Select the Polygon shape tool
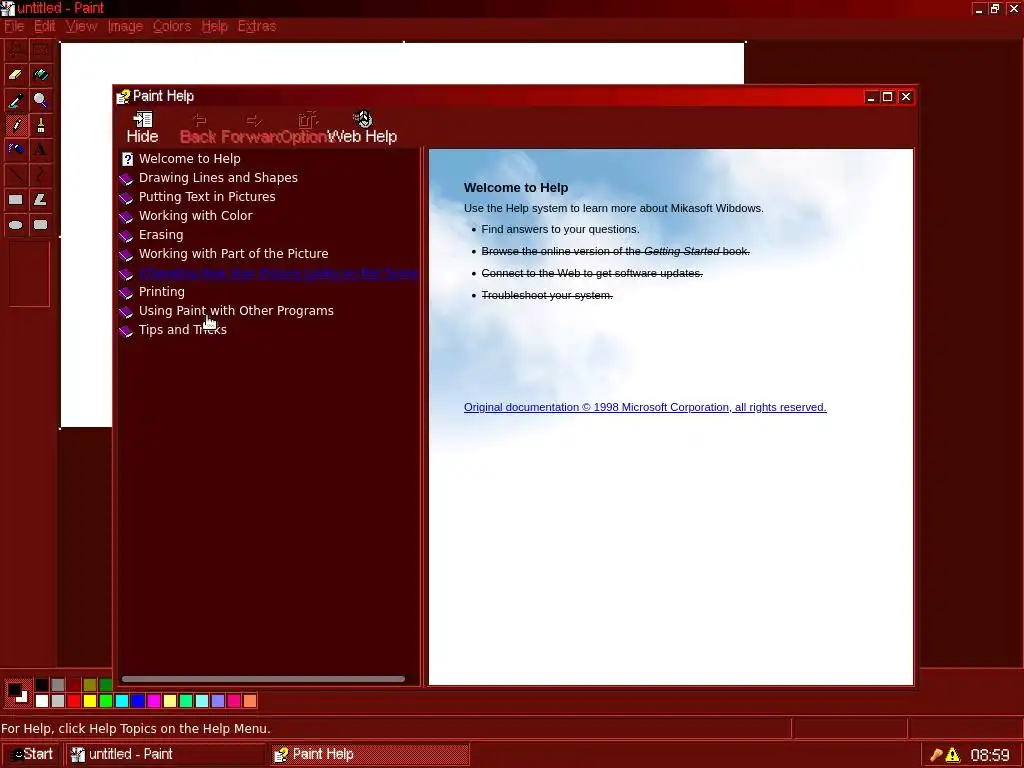This screenshot has width=1024, height=768. (40, 199)
